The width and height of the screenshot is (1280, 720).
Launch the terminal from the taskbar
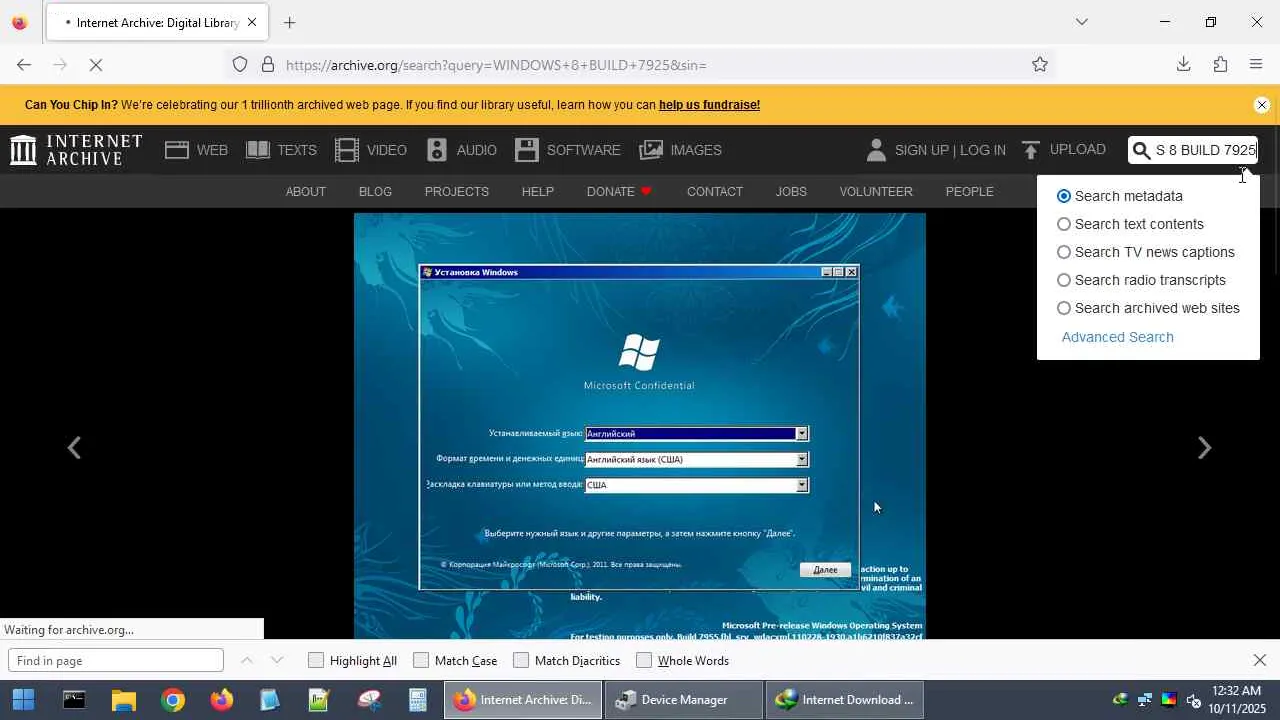(74, 700)
